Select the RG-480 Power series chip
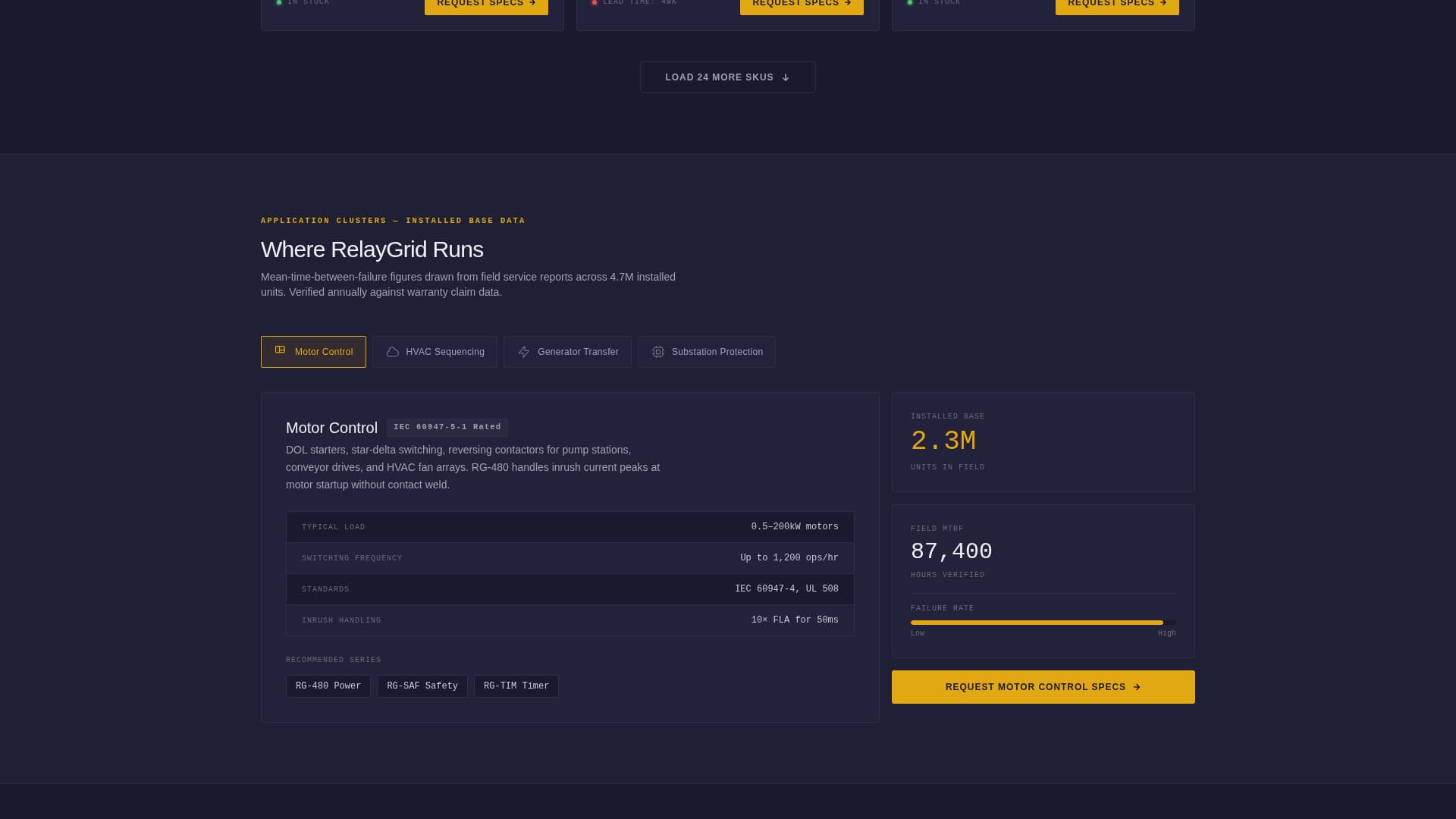 (328, 686)
